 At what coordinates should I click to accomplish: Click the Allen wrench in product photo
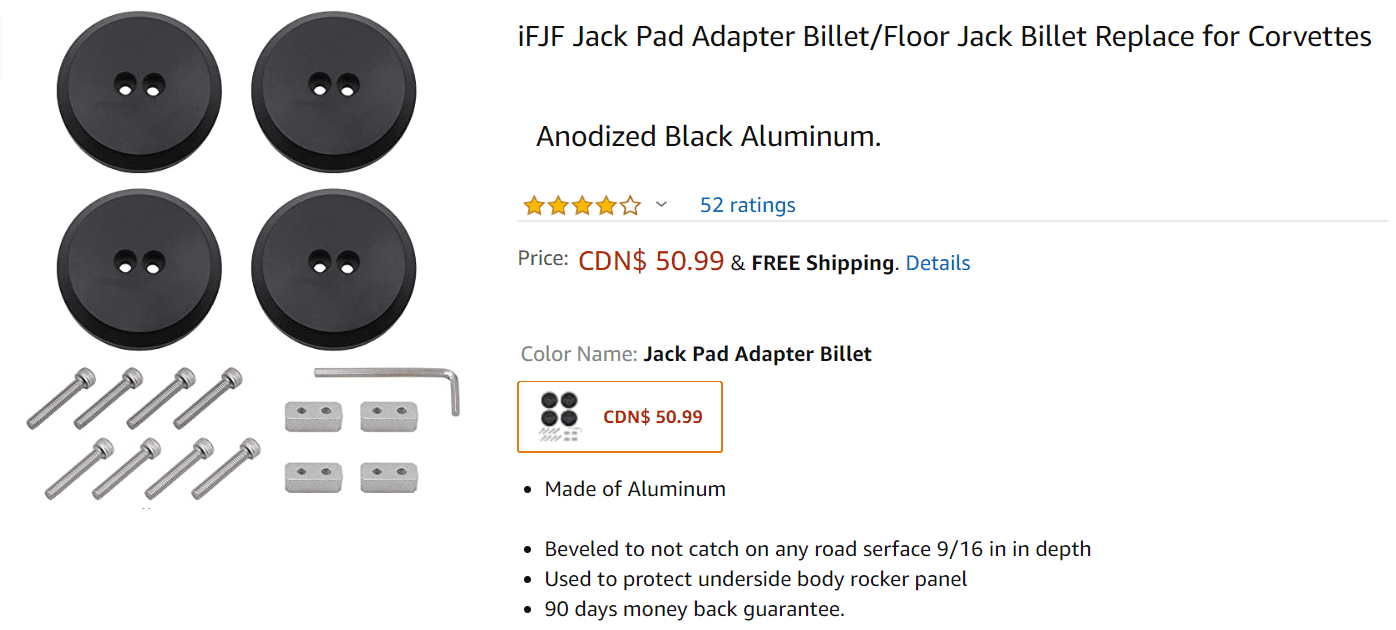coord(400,380)
